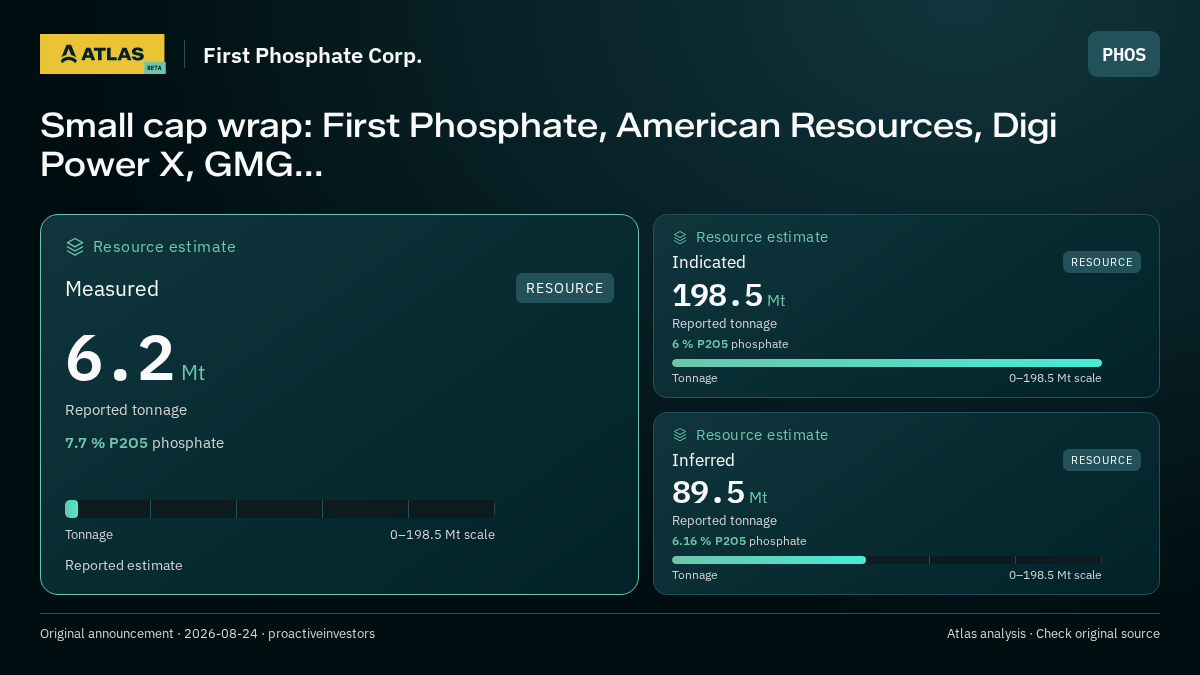Screen dimensions: 1200x675
Task: Click the 0–198.5 Mt scale label in the Measured card
Action: click(442, 535)
